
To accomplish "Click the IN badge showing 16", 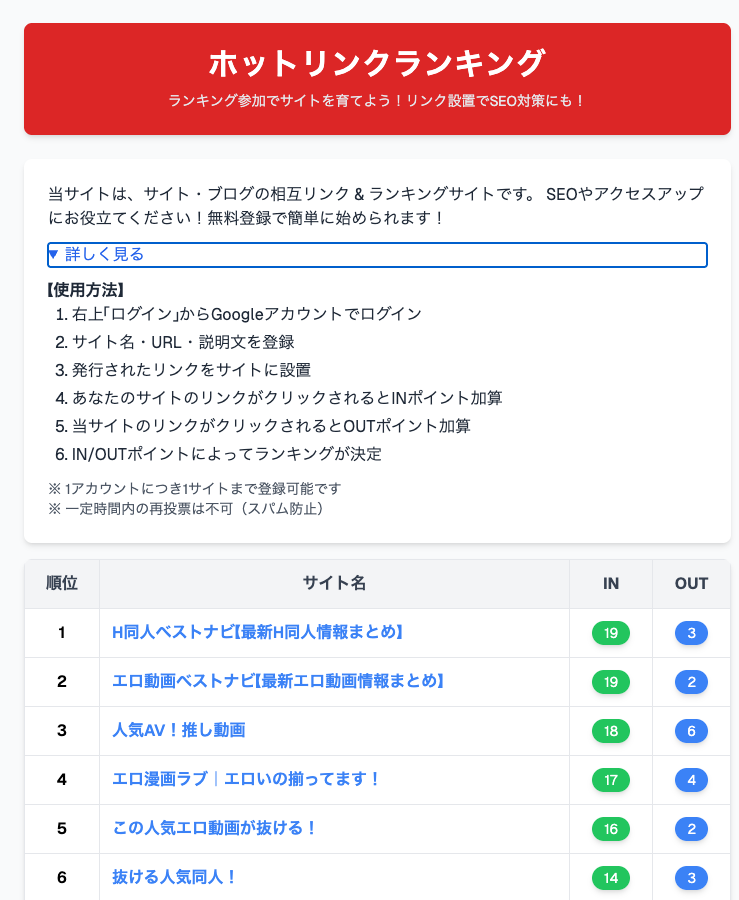I will 610,829.
